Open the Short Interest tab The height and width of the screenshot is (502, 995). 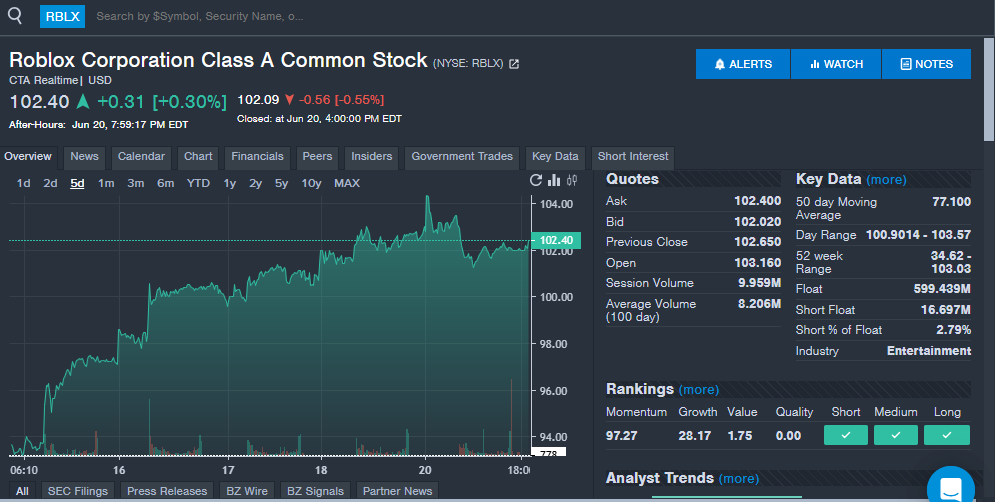coord(633,157)
